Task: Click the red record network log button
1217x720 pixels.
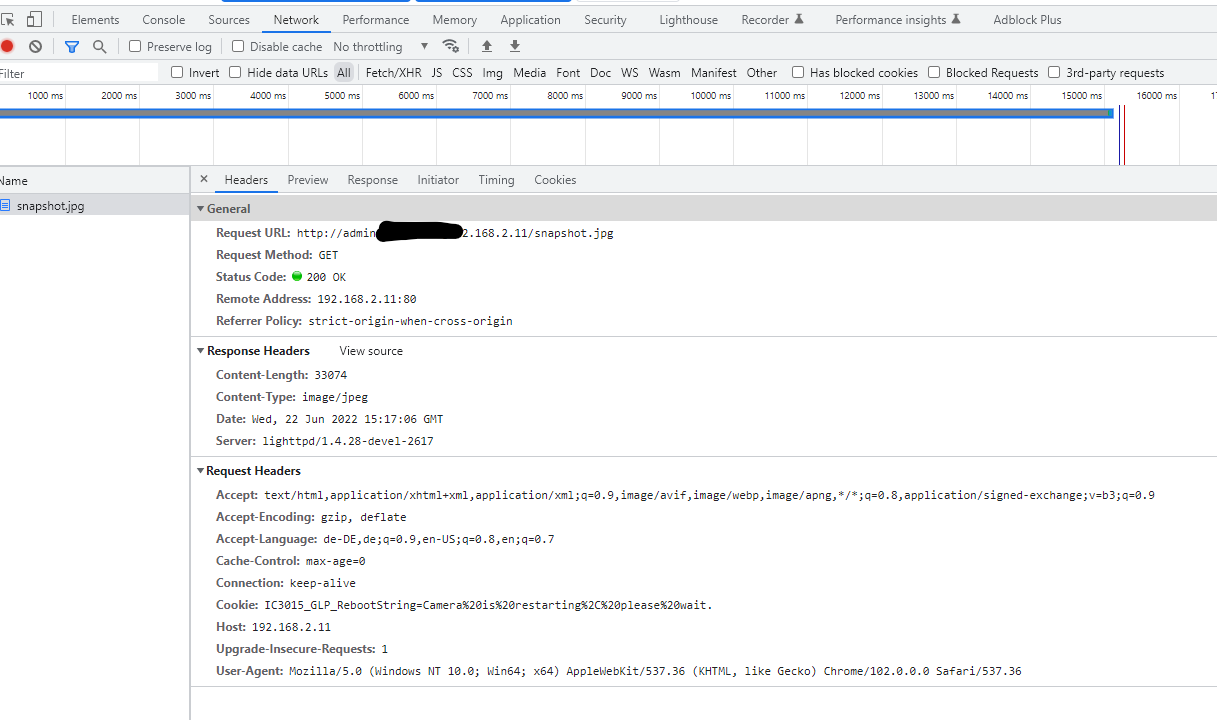Action: [7, 46]
